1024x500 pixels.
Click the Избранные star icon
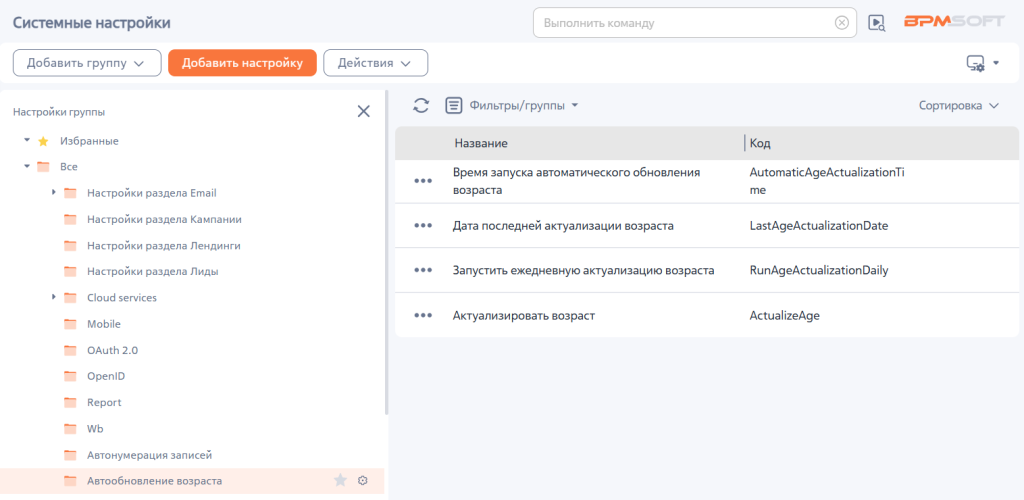(44, 141)
